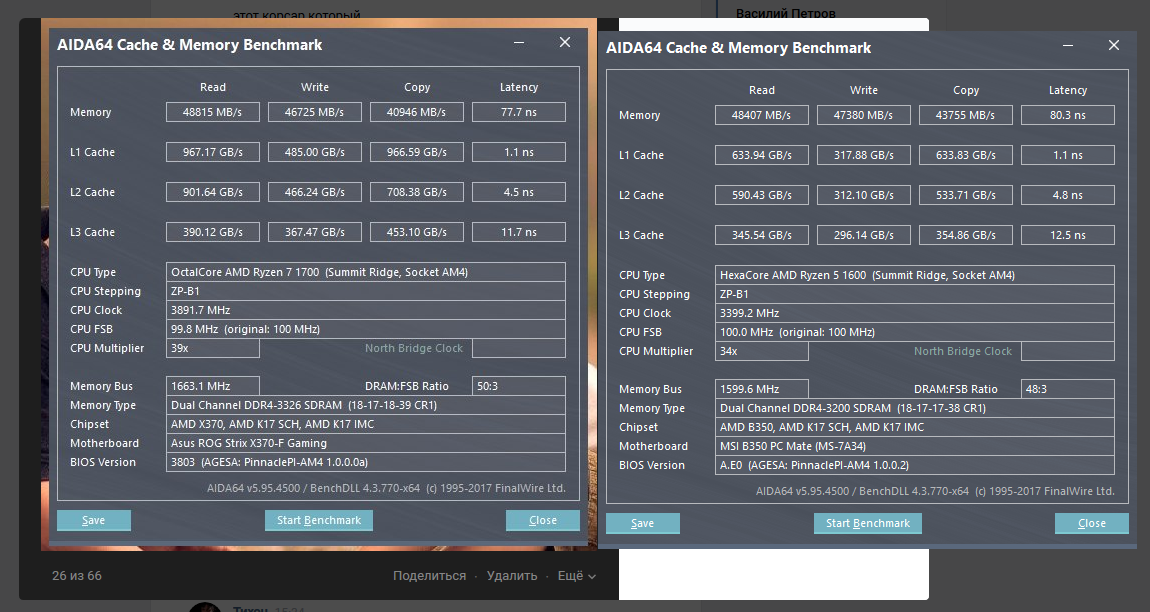Screen dimensions: 1150x612
Task: Click CPU FSB value 99.8 MHz
Action: click(x=366, y=329)
